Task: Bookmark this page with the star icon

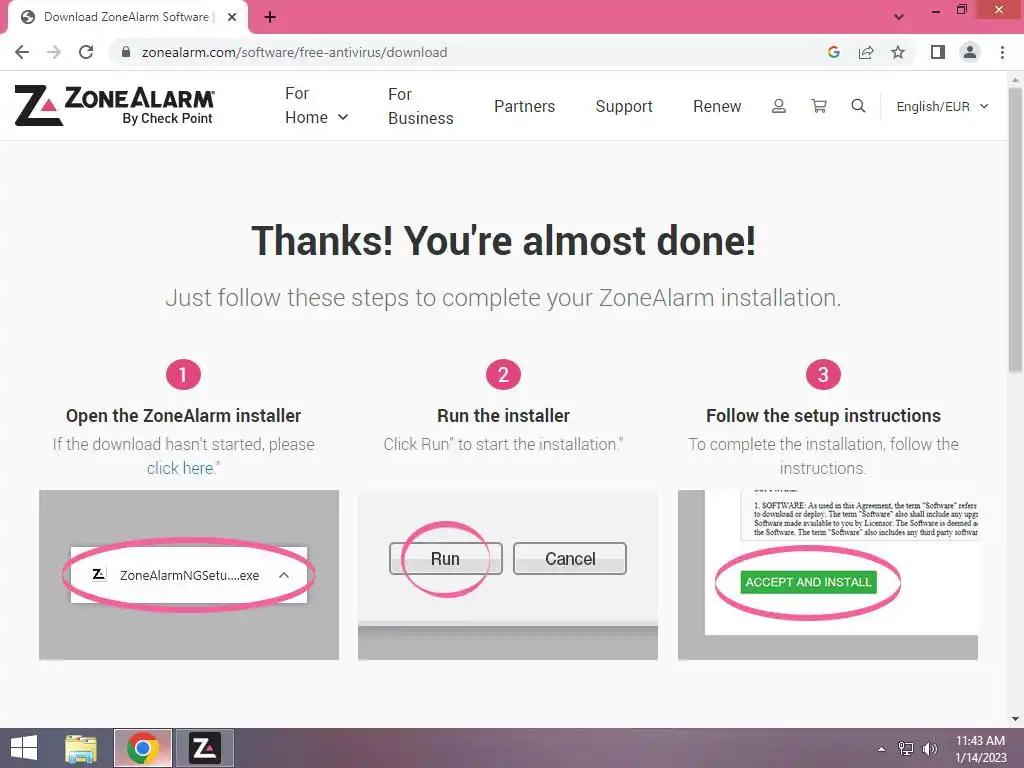Action: tap(898, 52)
